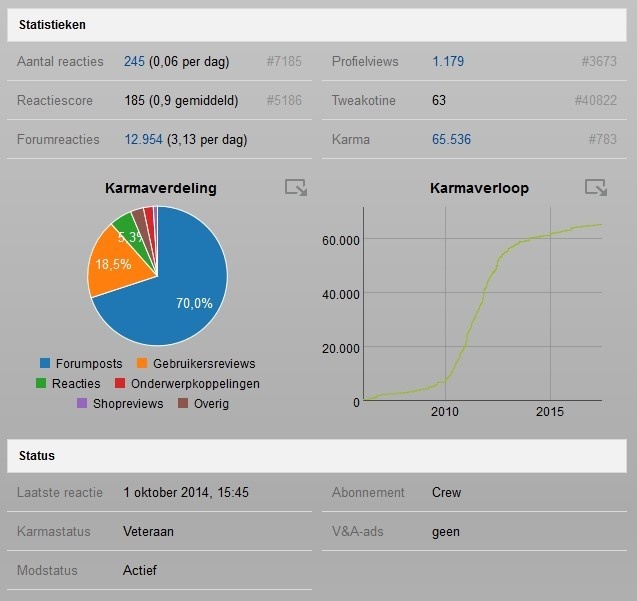This screenshot has width=637, height=601.
Task: Click the 60.000 axis label
Action: coord(340,241)
